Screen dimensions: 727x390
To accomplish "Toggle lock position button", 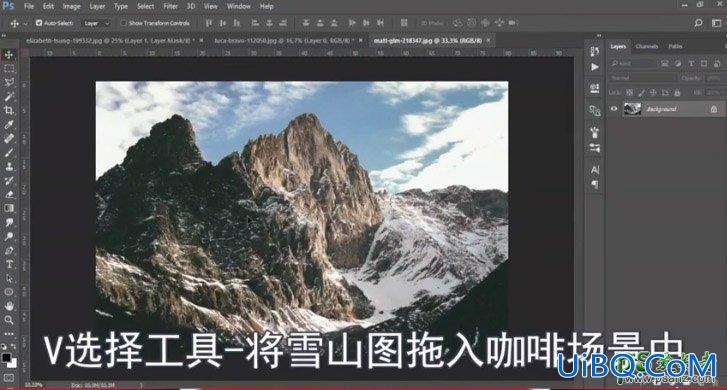I will (x=653, y=93).
